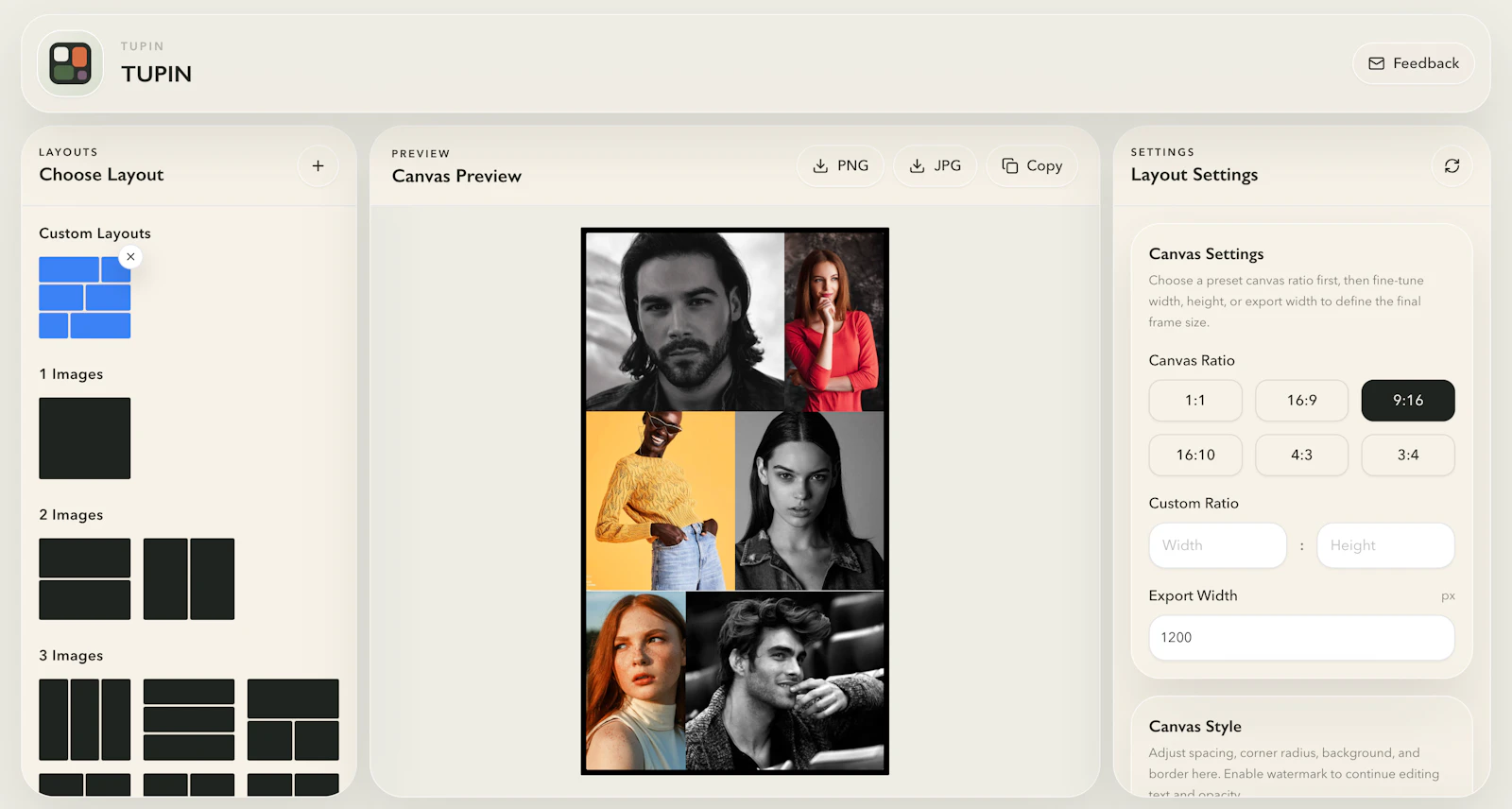Copy the canvas to clipboard
The height and width of the screenshot is (809, 1512).
click(x=1032, y=165)
